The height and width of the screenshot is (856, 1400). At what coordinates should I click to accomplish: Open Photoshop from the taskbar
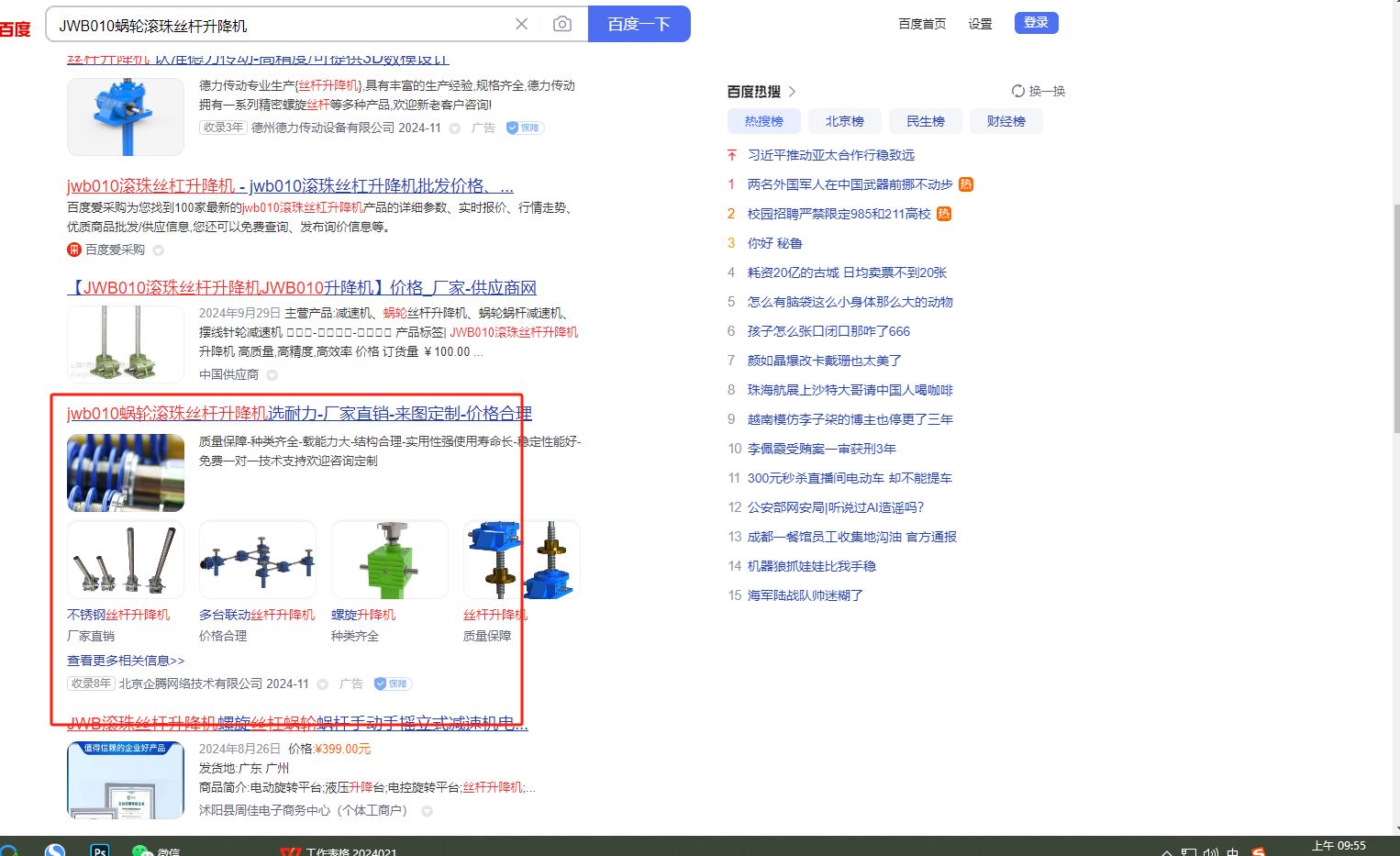[x=100, y=850]
